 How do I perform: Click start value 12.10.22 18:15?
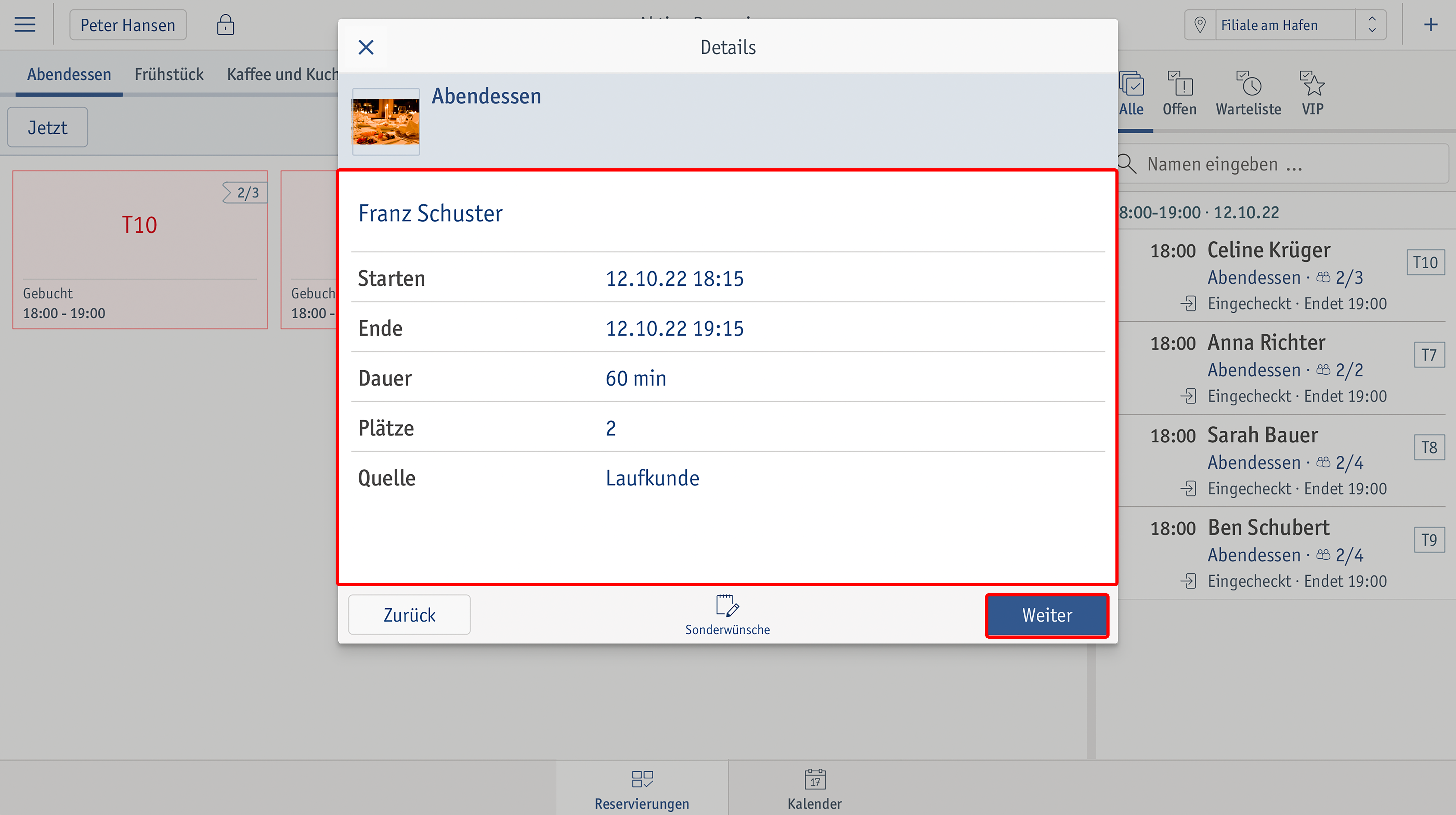[675, 278]
